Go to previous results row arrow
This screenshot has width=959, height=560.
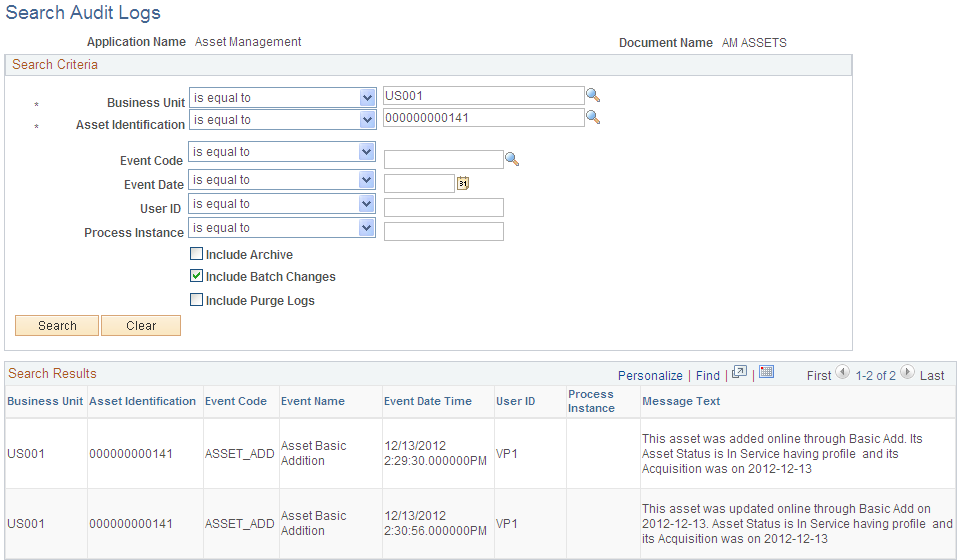click(842, 372)
